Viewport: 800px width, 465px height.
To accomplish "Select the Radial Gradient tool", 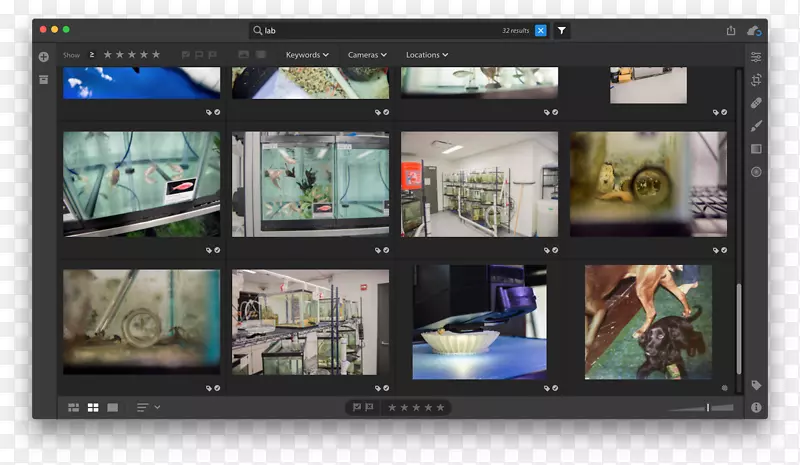I will coord(756,172).
